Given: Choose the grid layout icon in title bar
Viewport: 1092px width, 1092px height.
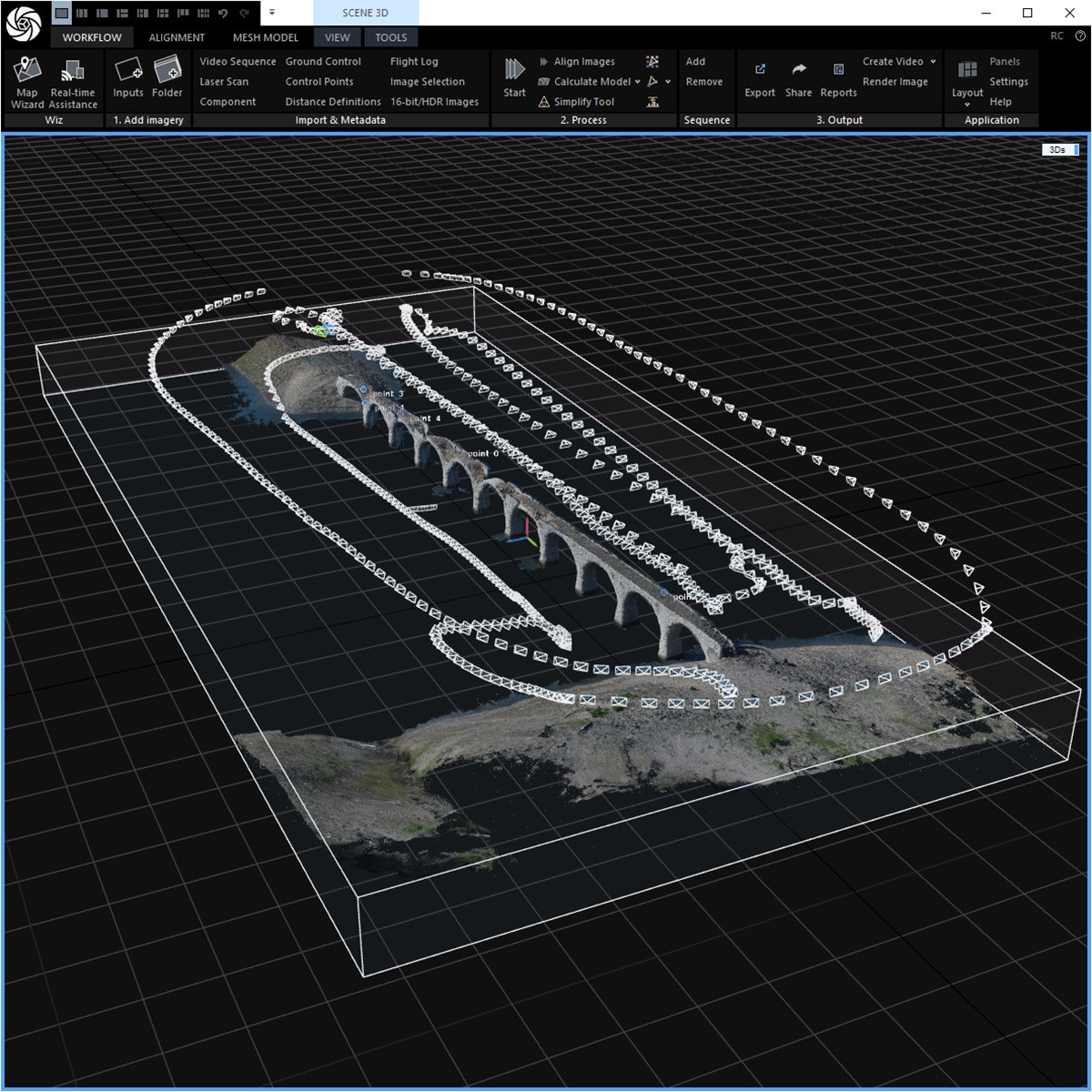Looking at the screenshot, I should tap(202, 13).
